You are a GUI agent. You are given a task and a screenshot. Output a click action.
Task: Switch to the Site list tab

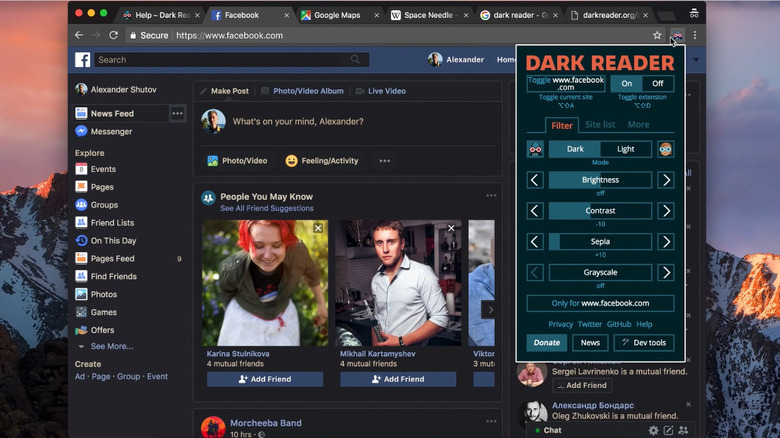600,125
